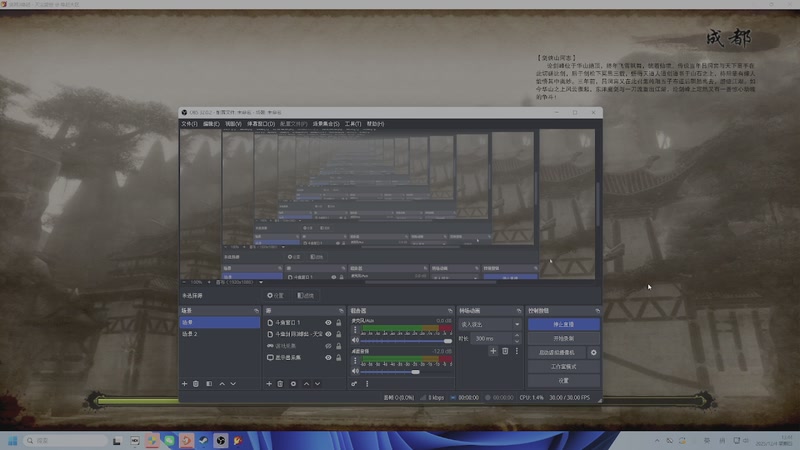
Task: Adjust 麦克风/Aux volume slider
Action: click(x=406, y=341)
